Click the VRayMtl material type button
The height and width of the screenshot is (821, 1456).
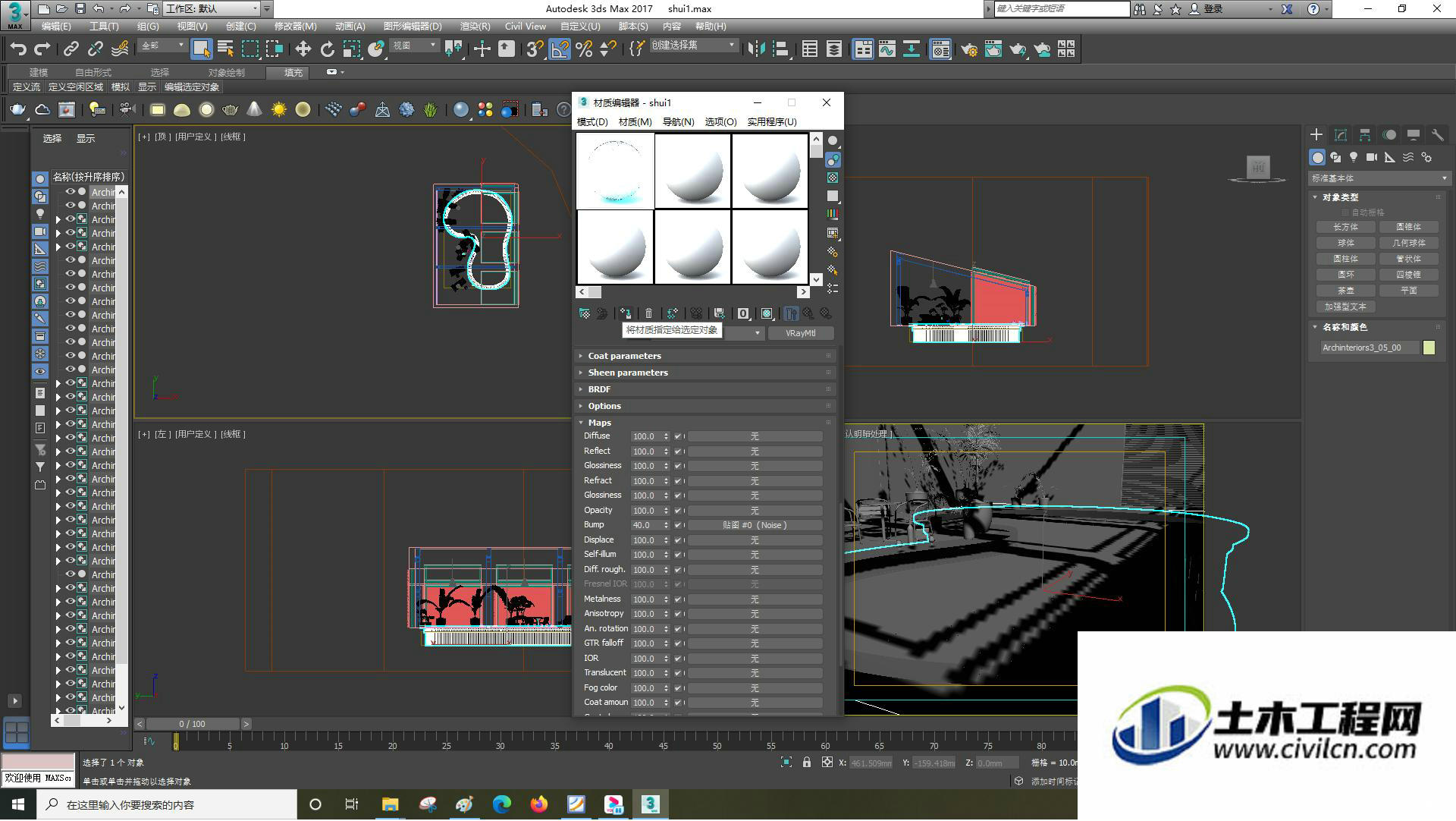click(801, 333)
